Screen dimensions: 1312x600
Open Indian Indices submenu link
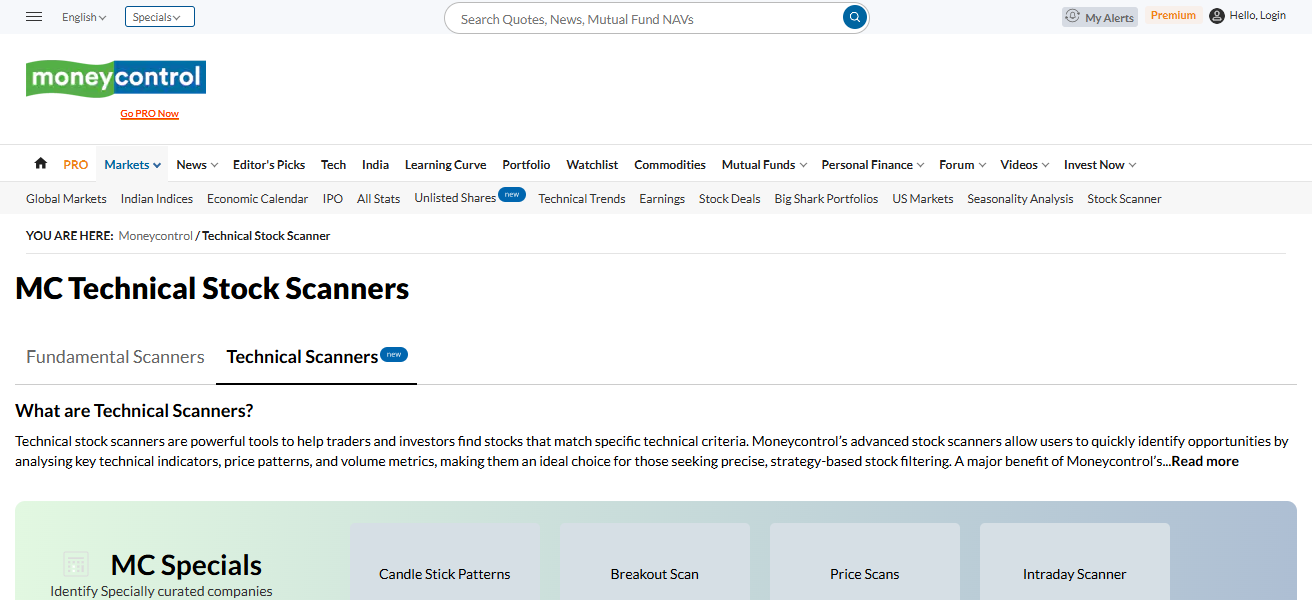pos(157,199)
